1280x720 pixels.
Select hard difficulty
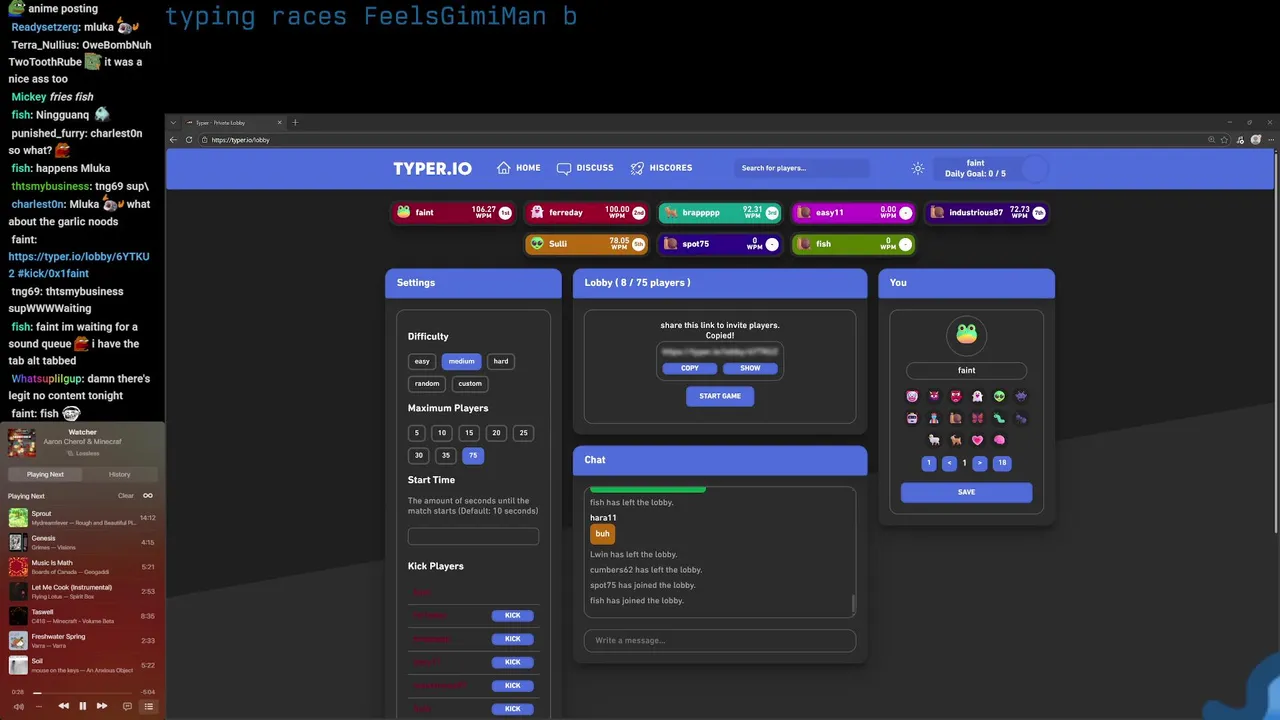pos(501,361)
